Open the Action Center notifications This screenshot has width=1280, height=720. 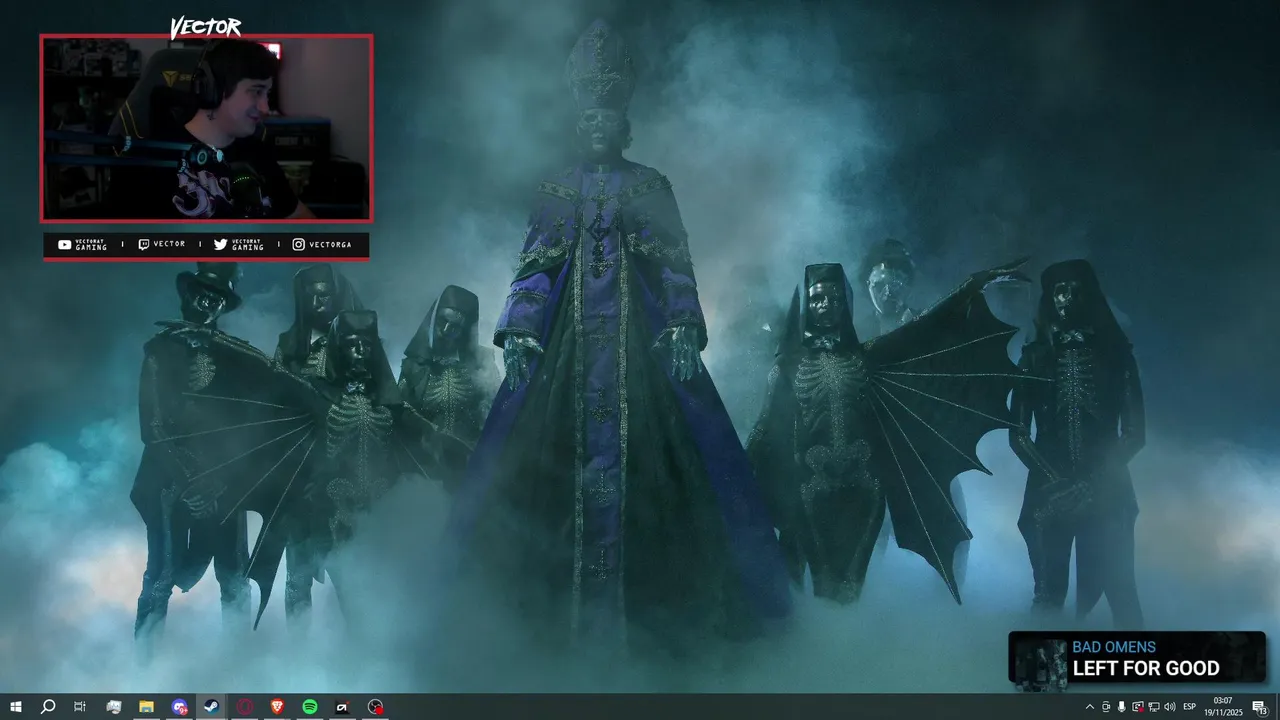[x=1260, y=707]
